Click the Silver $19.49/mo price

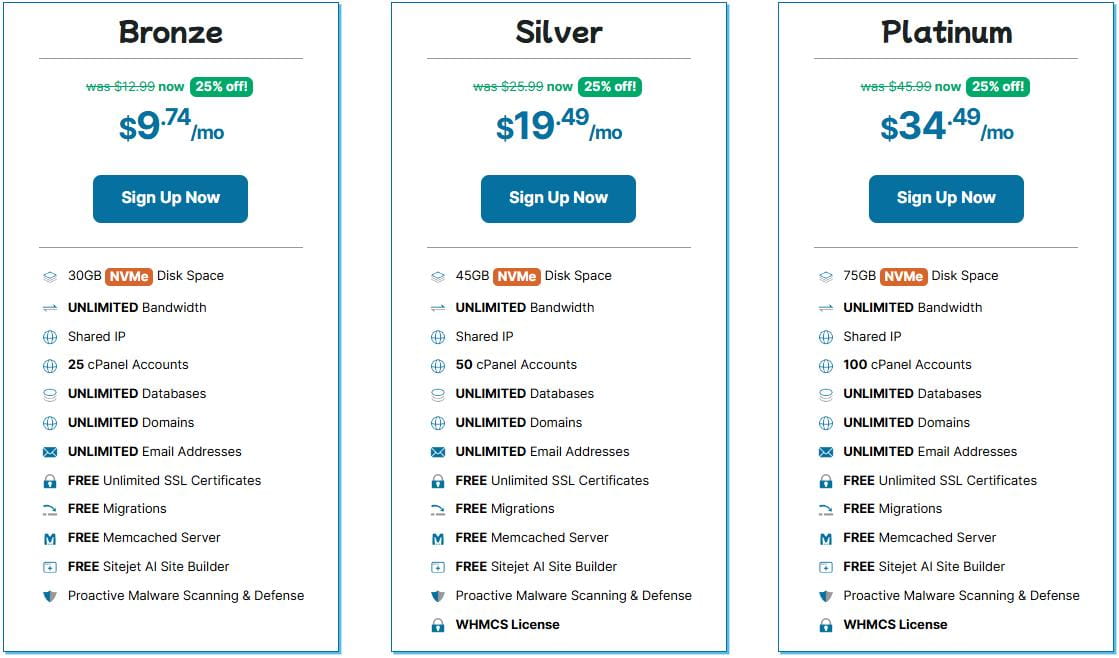point(558,127)
